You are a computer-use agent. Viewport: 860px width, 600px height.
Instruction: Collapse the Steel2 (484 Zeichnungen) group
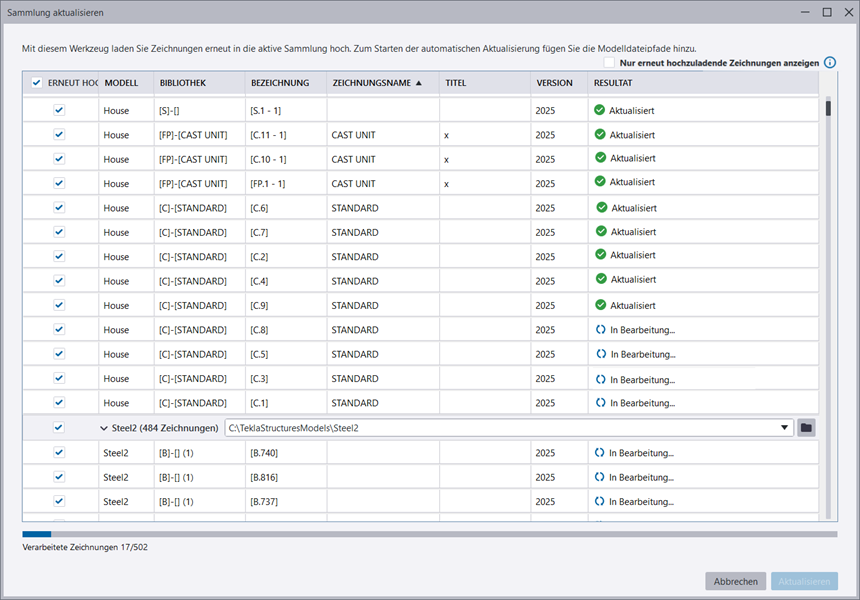point(103,428)
